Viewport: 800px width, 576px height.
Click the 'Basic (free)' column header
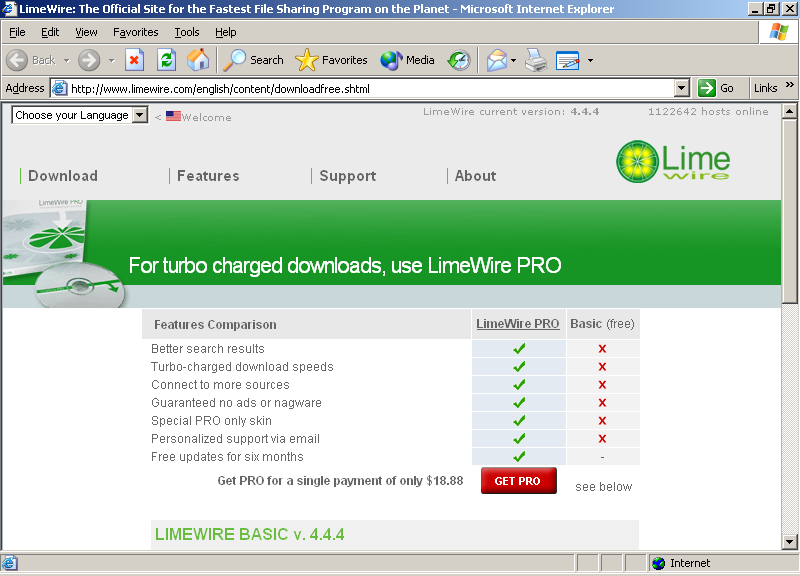(x=603, y=324)
